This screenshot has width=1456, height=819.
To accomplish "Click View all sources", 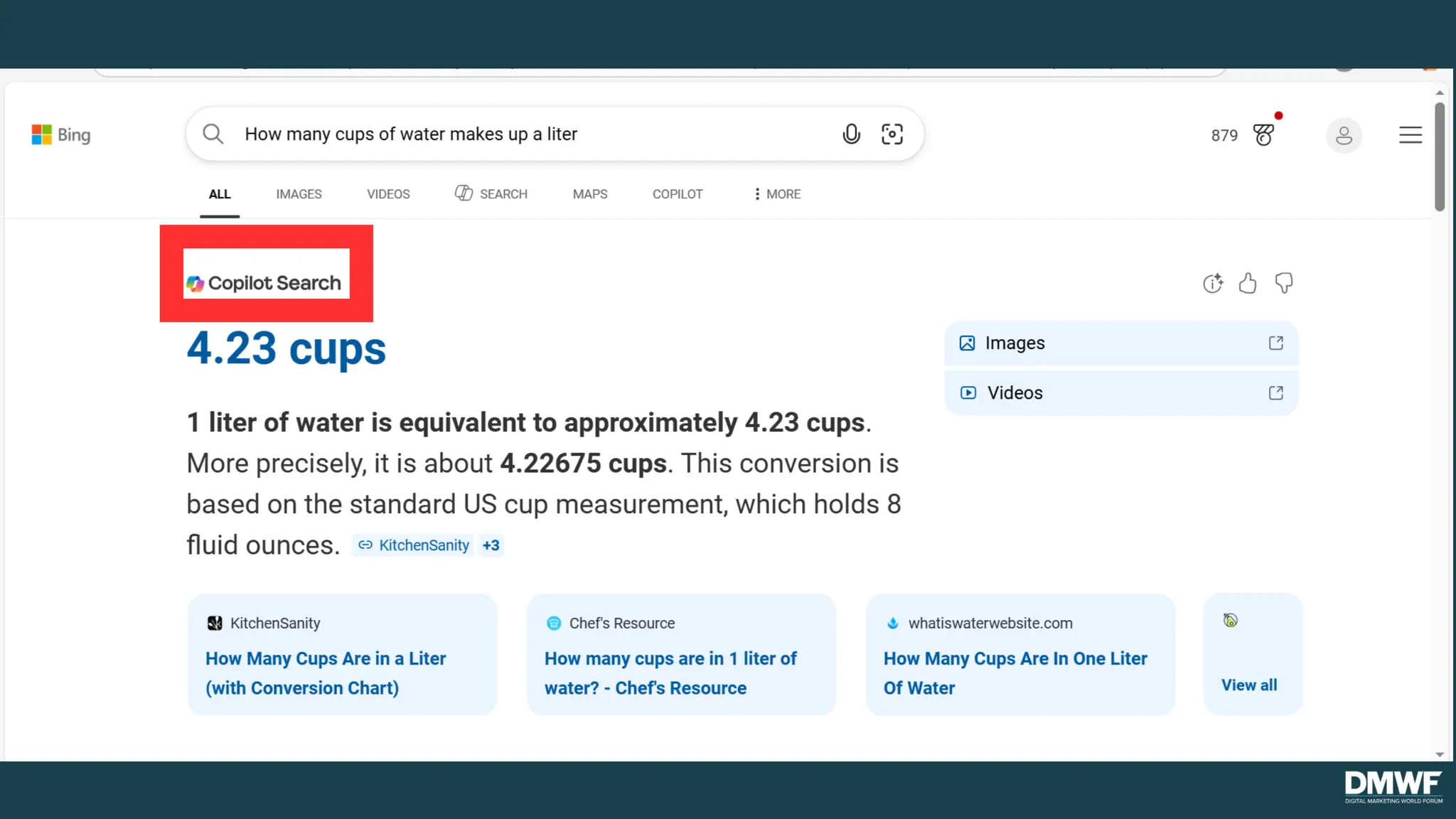I will (x=1249, y=685).
